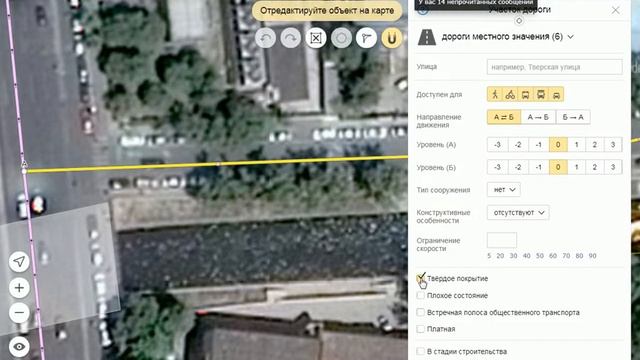Set Уровень (Б) to -2
Image resolution: width=640 pixels, height=360 pixels.
(x=518, y=167)
